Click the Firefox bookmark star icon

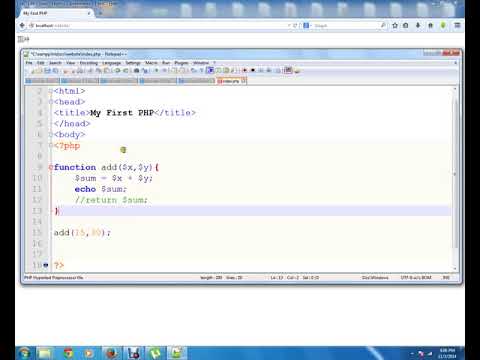click(395, 25)
